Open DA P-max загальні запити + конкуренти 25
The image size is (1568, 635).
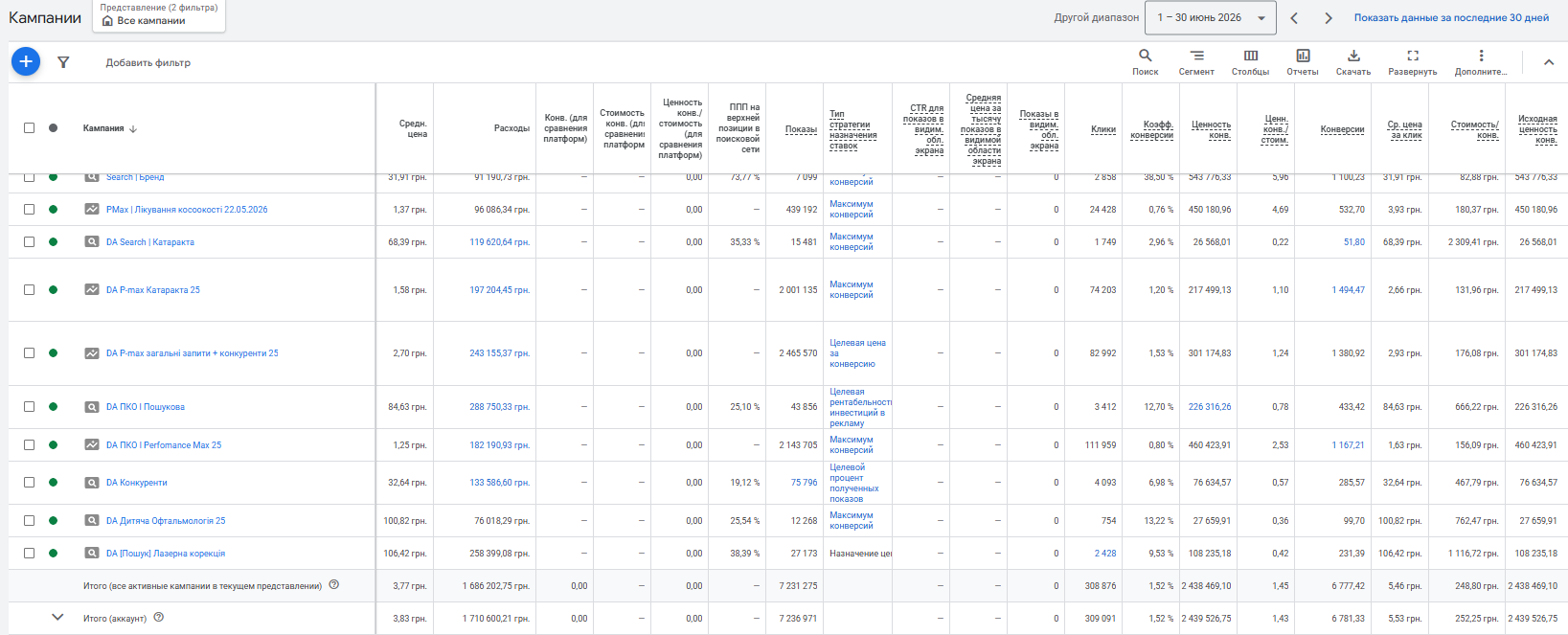(x=193, y=353)
